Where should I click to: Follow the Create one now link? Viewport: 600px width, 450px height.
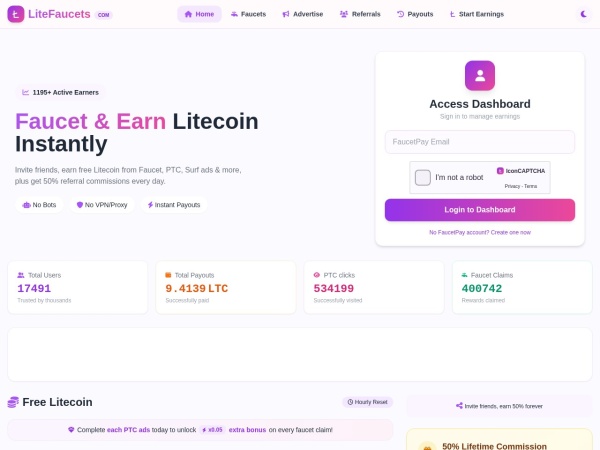(x=510, y=232)
